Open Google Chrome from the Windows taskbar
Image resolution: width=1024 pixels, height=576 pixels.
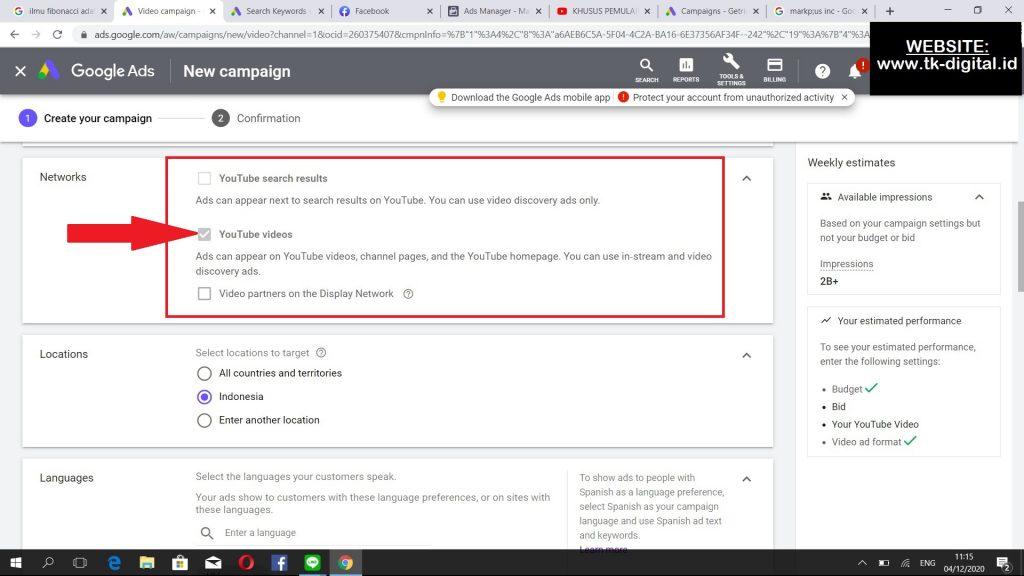(x=345, y=563)
